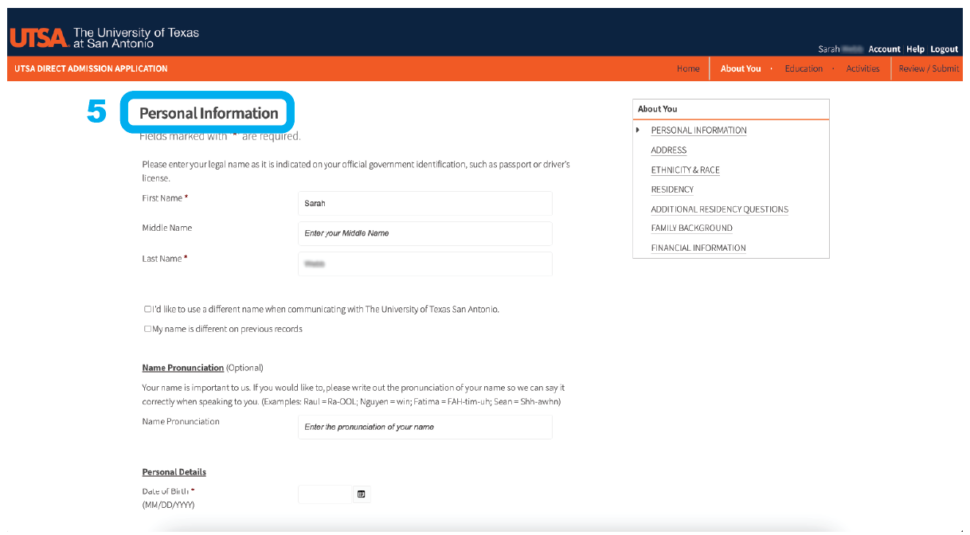Select the About You tab
Viewport: 970px width, 535px height.
click(740, 69)
